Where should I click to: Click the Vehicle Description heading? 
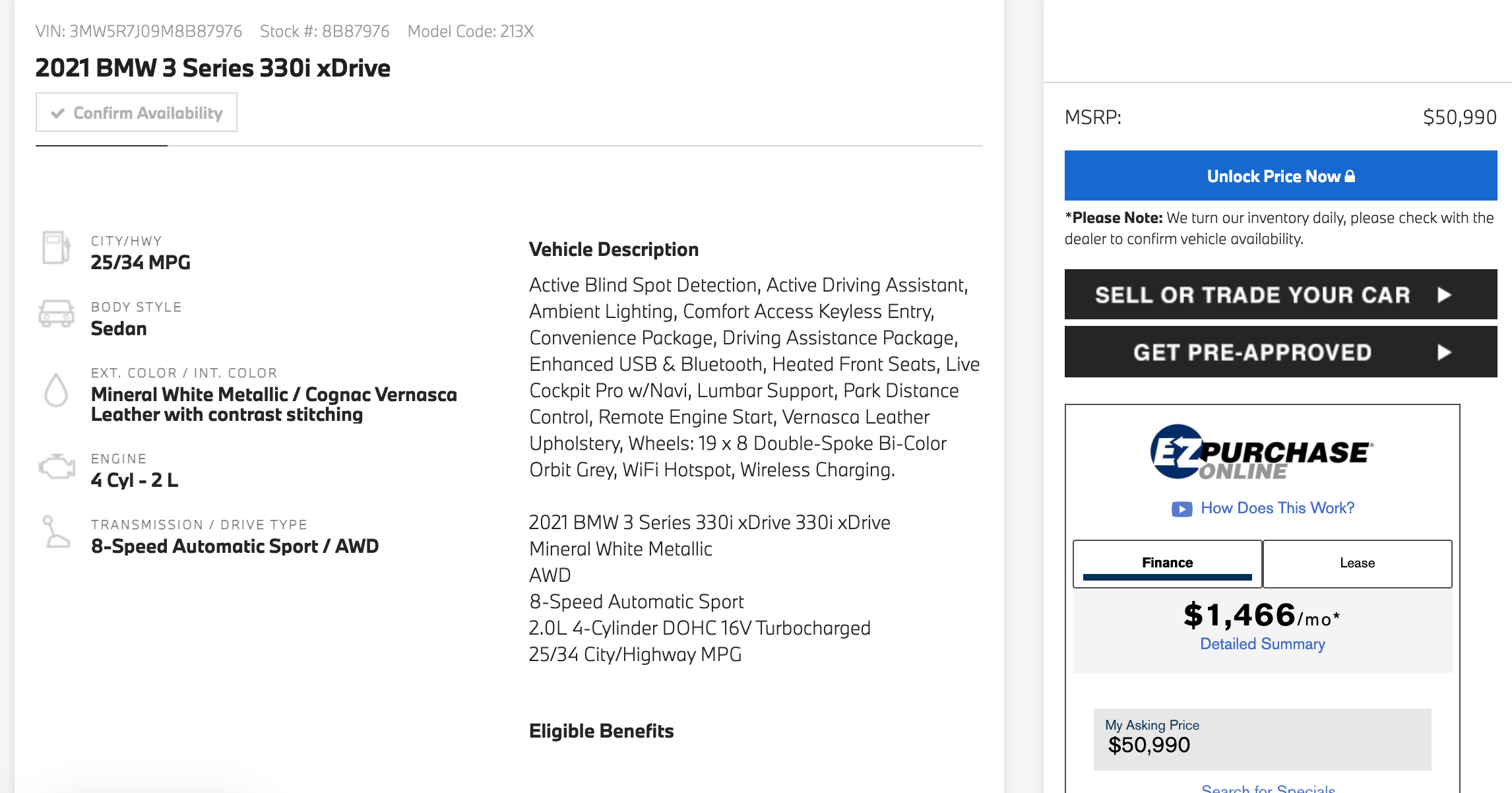pyautogui.click(x=614, y=249)
